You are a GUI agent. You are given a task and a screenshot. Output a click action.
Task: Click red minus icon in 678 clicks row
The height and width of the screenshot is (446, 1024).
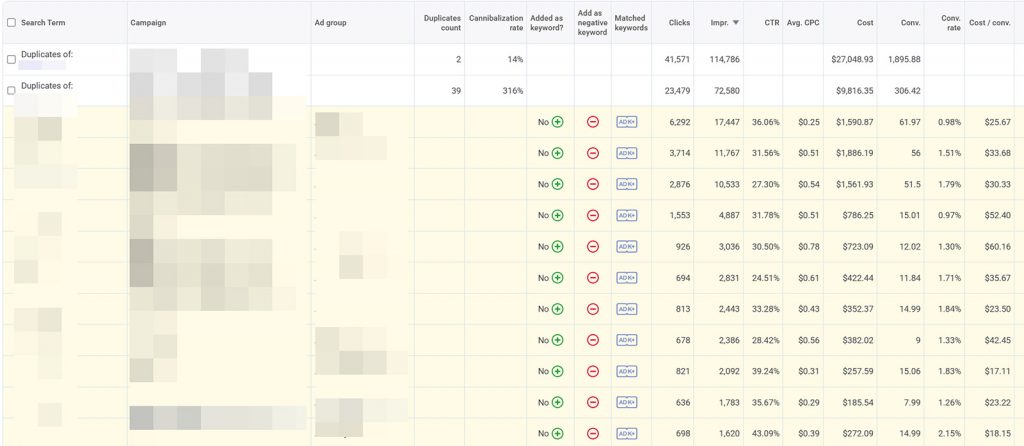[593, 340]
